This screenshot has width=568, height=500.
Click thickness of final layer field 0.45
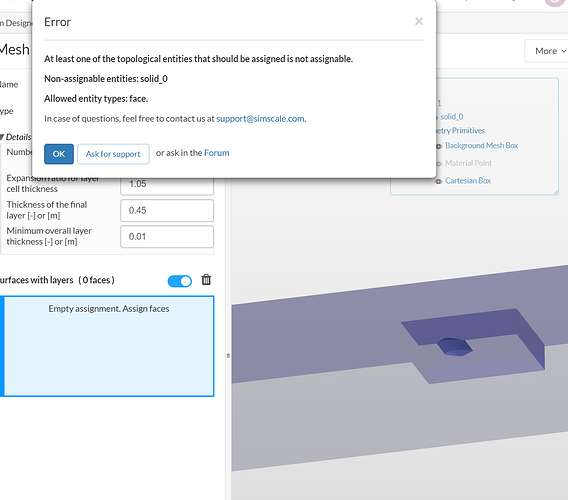[x=167, y=211]
